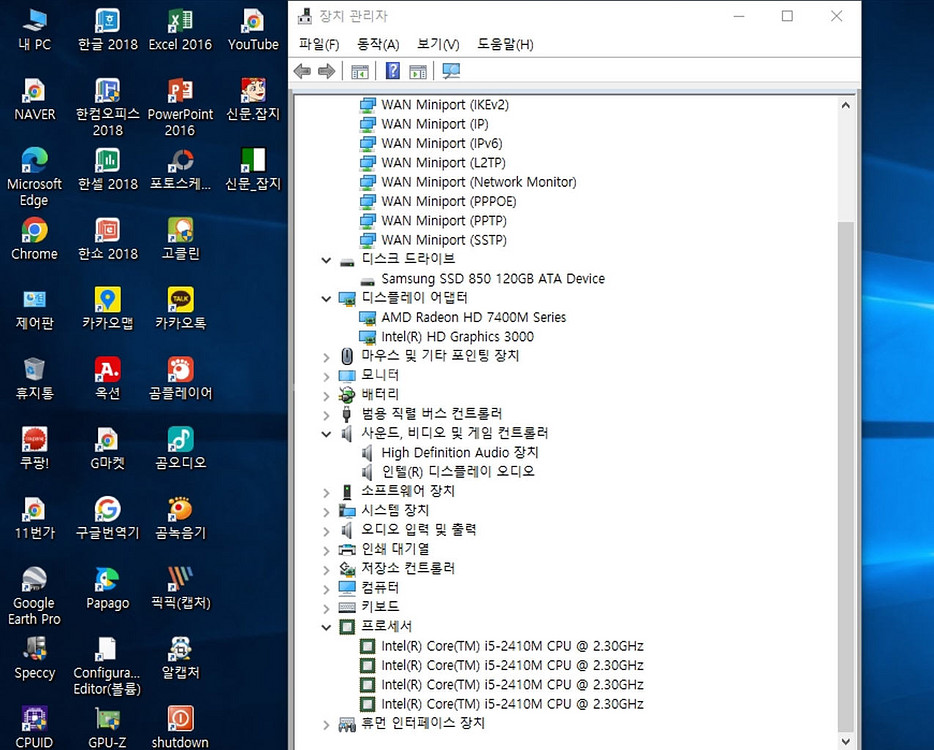
Task: Select WAN Miniport (IKEv2) entry
Action: (x=445, y=105)
